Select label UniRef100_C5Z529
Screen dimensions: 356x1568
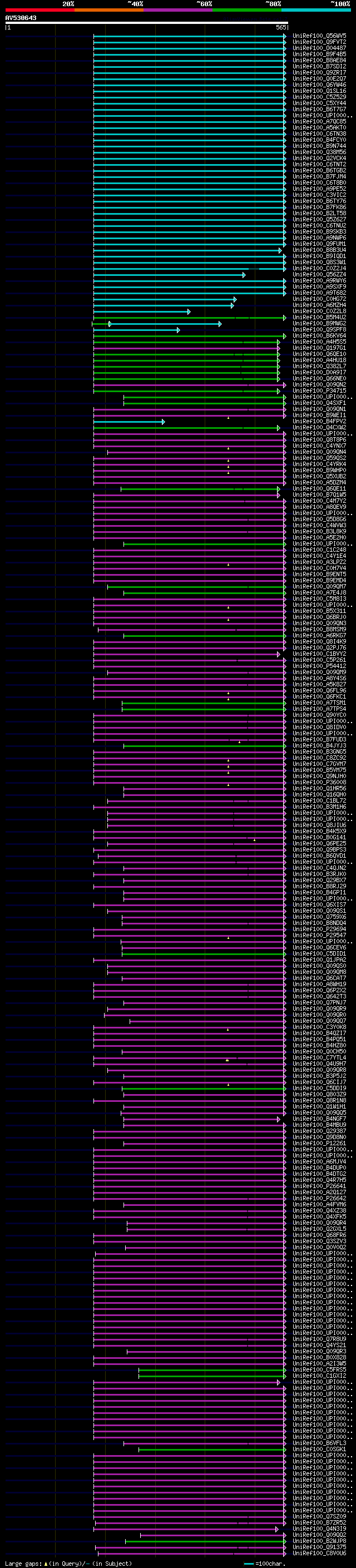tap(319, 97)
